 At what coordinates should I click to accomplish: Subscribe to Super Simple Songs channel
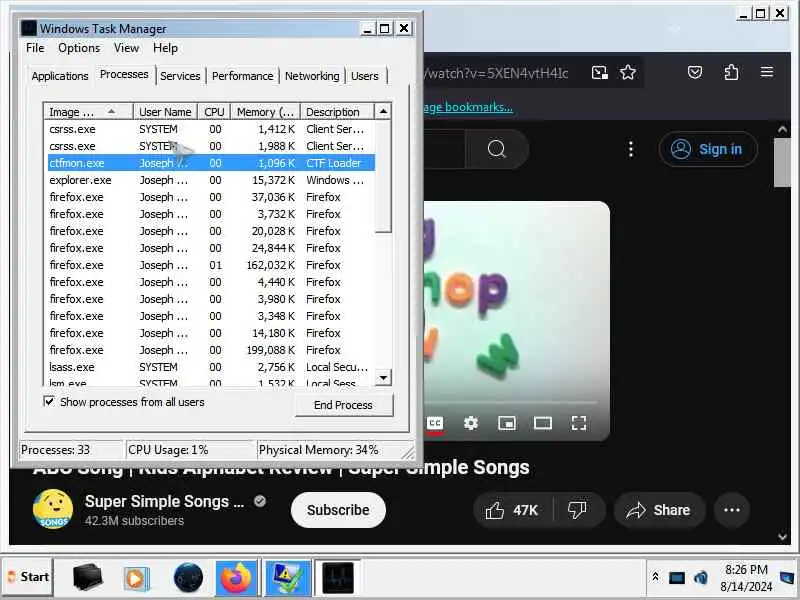click(x=338, y=510)
